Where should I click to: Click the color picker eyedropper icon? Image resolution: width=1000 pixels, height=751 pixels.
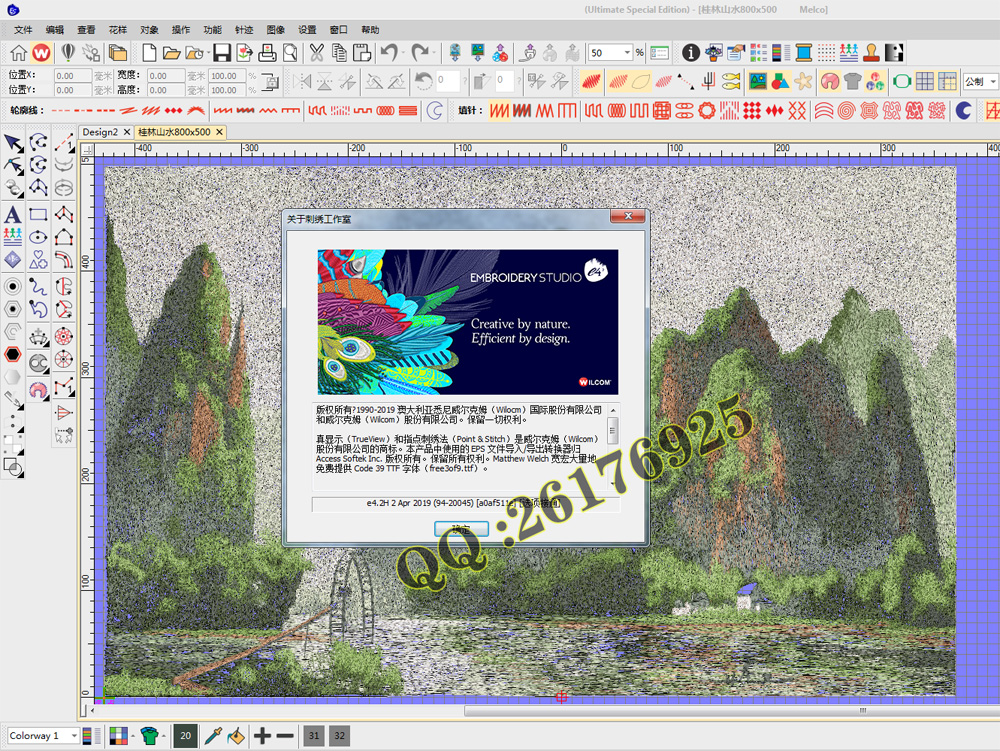tap(214, 736)
